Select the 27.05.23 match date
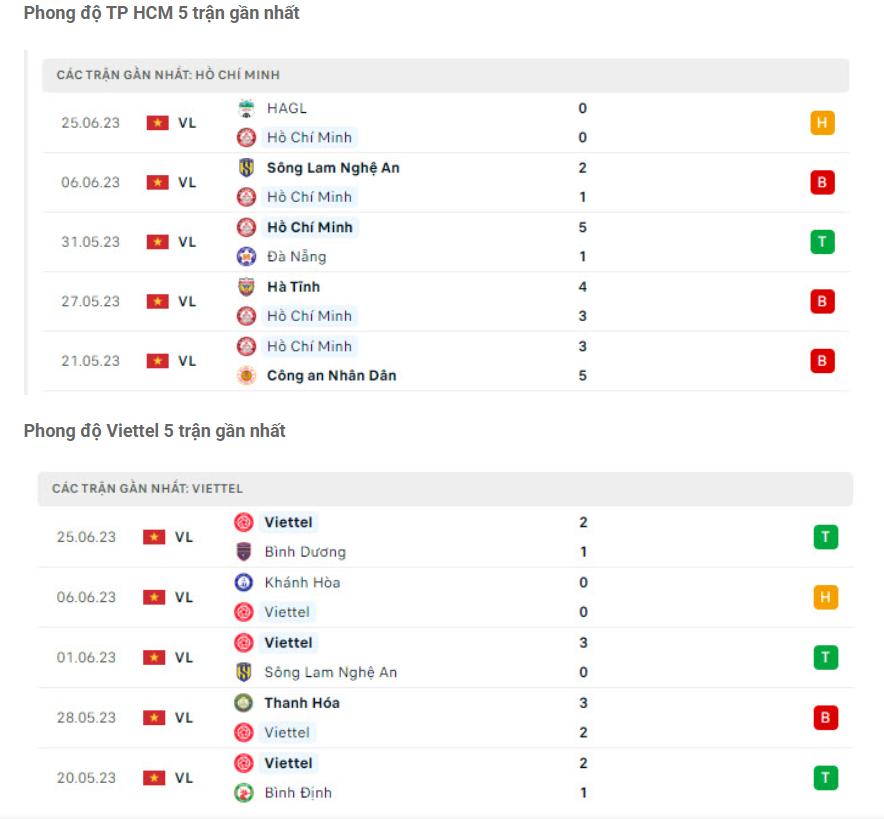 pyautogui.click(x=90, y=301)
